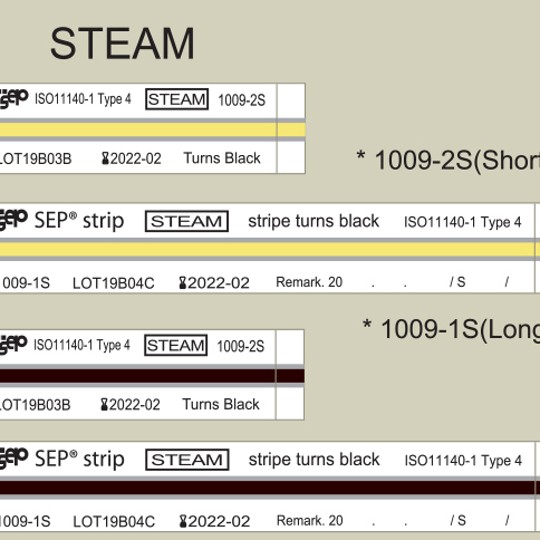540x540 pixels.
Task: Select the hourglass expiry icon beside LOT19B03B
Action: pos(105,159)
